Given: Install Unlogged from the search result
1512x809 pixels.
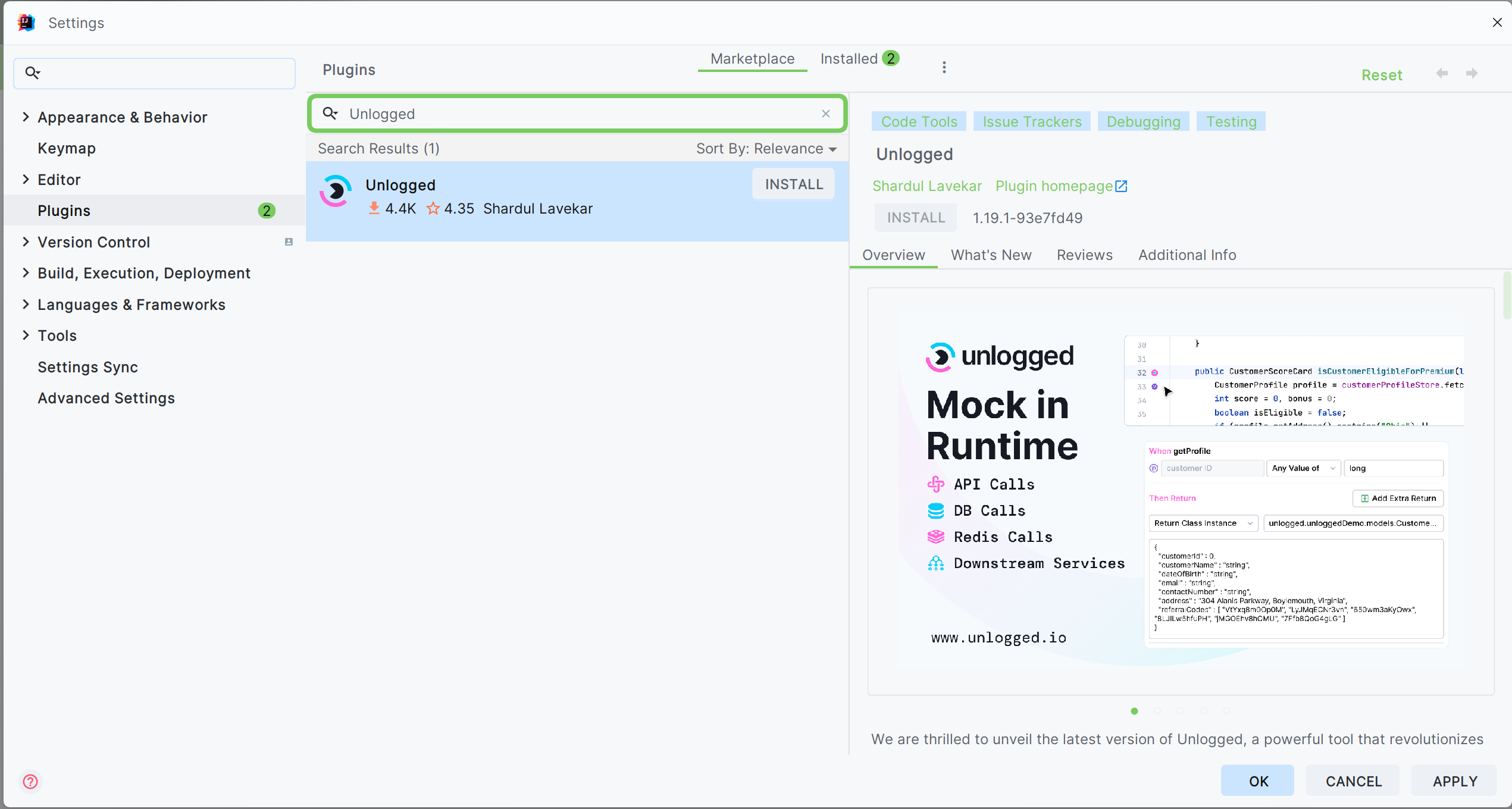Looking at the screenshot, I should [793, 184].
